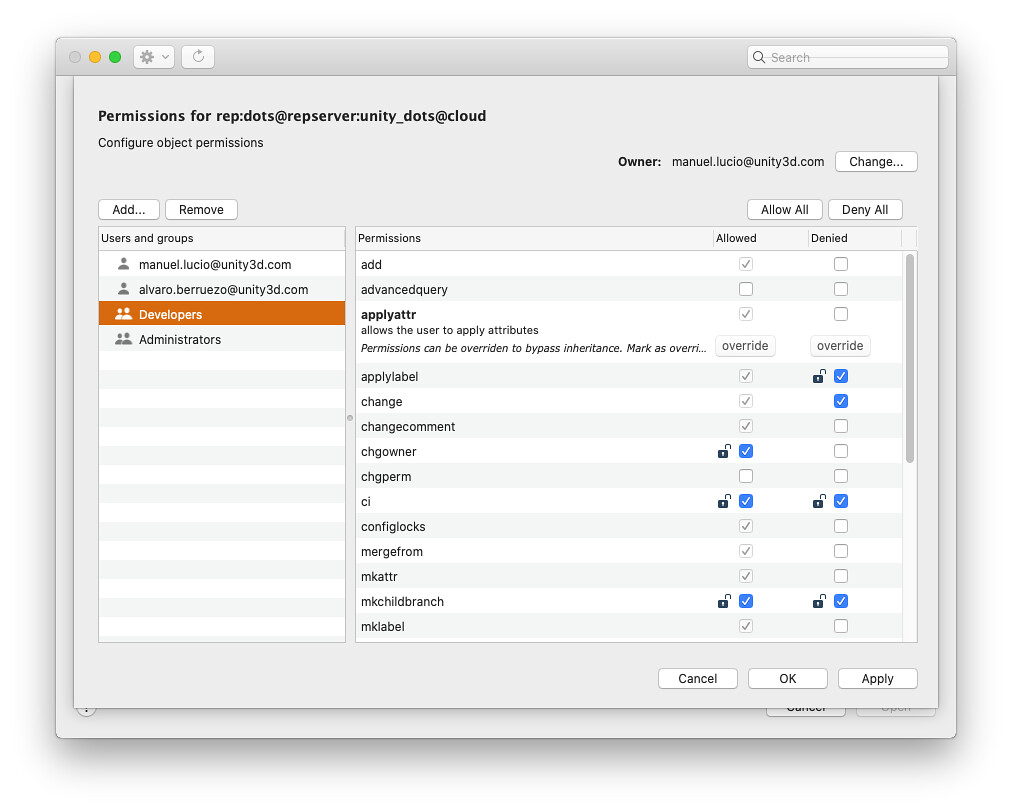
Task: Click the override button under applyattr Allowed
Action: click(x=744, y=345)
